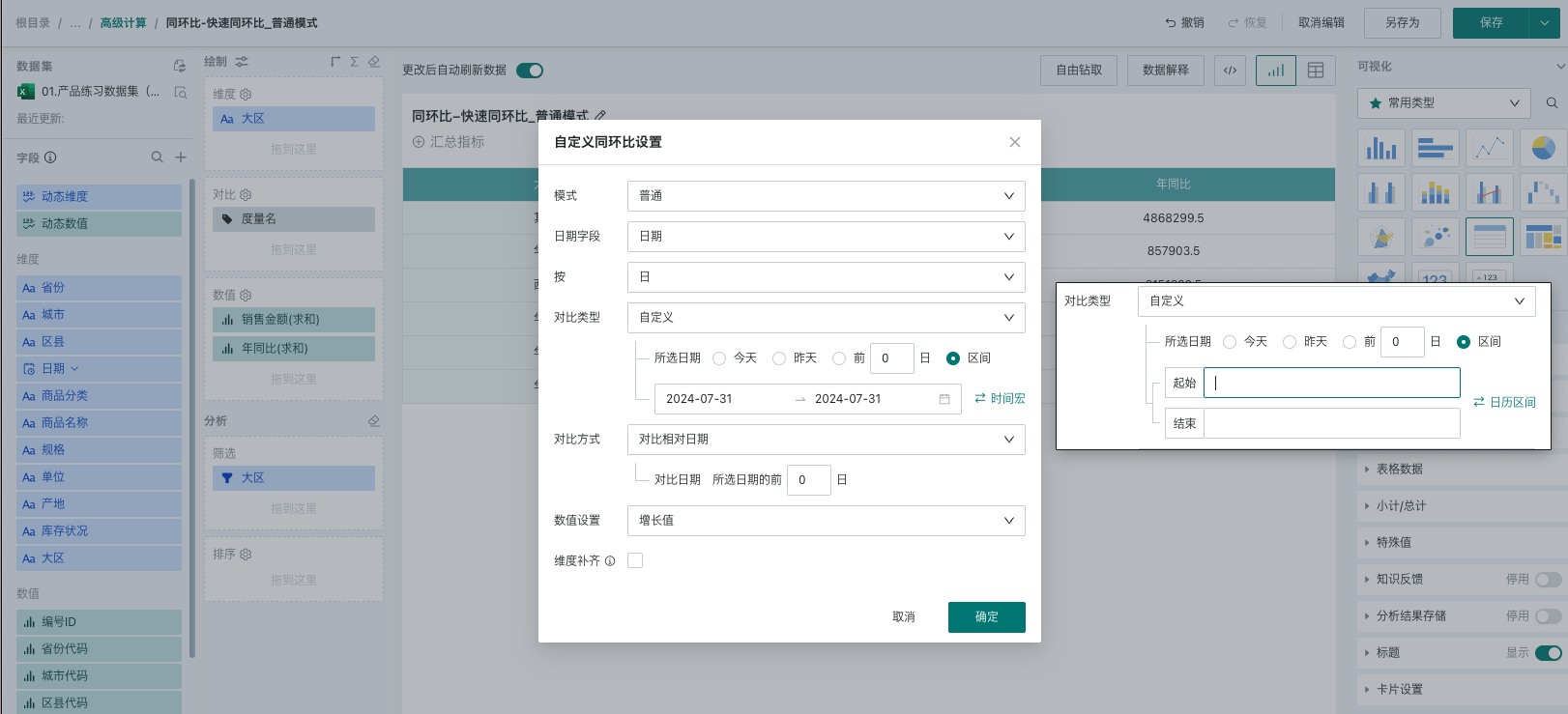Search fields with the magnifier icon
Image resolution: width=1568 pixels, height=714 pixels.
point(157,157)
